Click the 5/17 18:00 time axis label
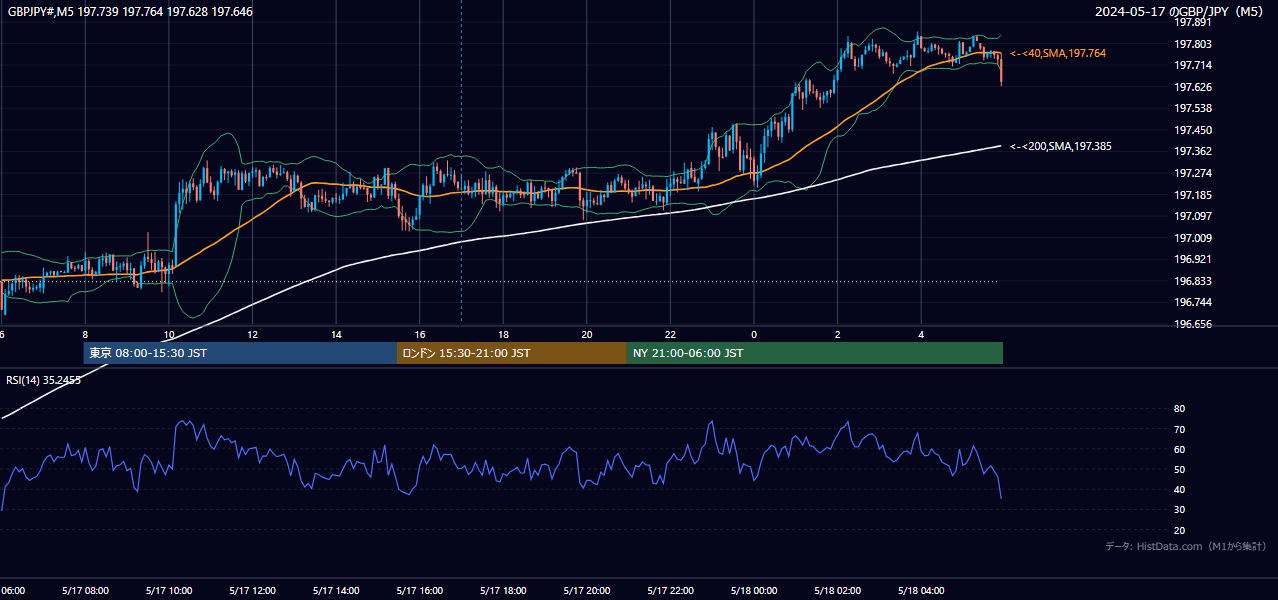This screenshot has height=600, width=1278. click(x=503, y=591)
